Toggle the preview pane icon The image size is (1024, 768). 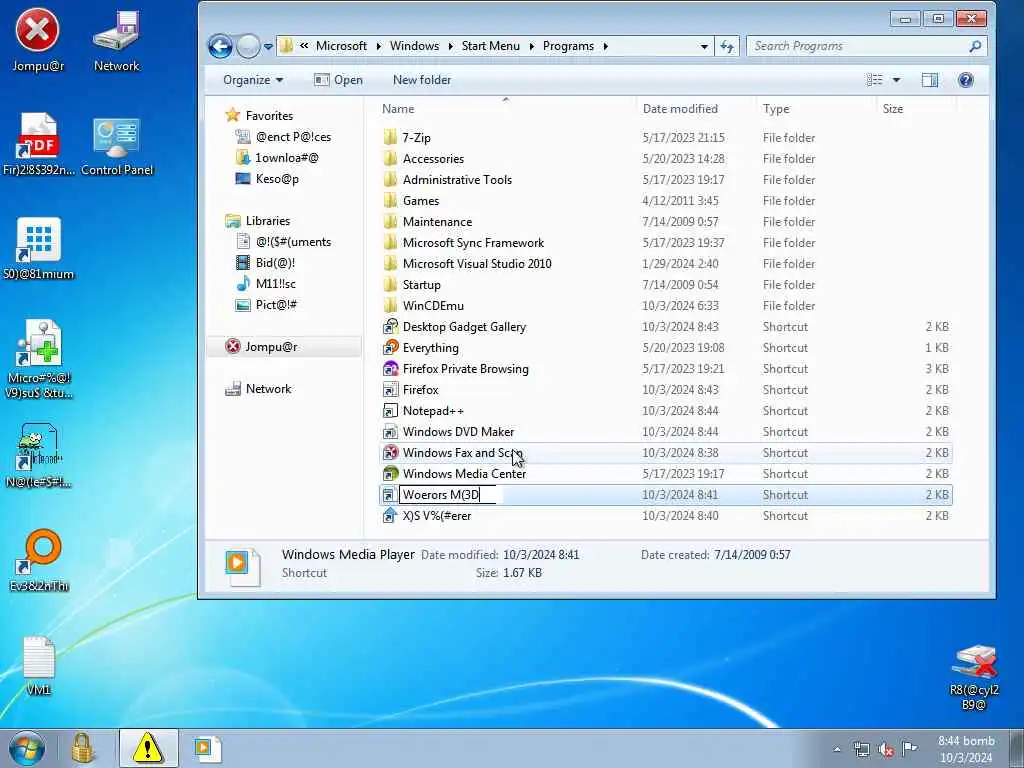[930, 80]
